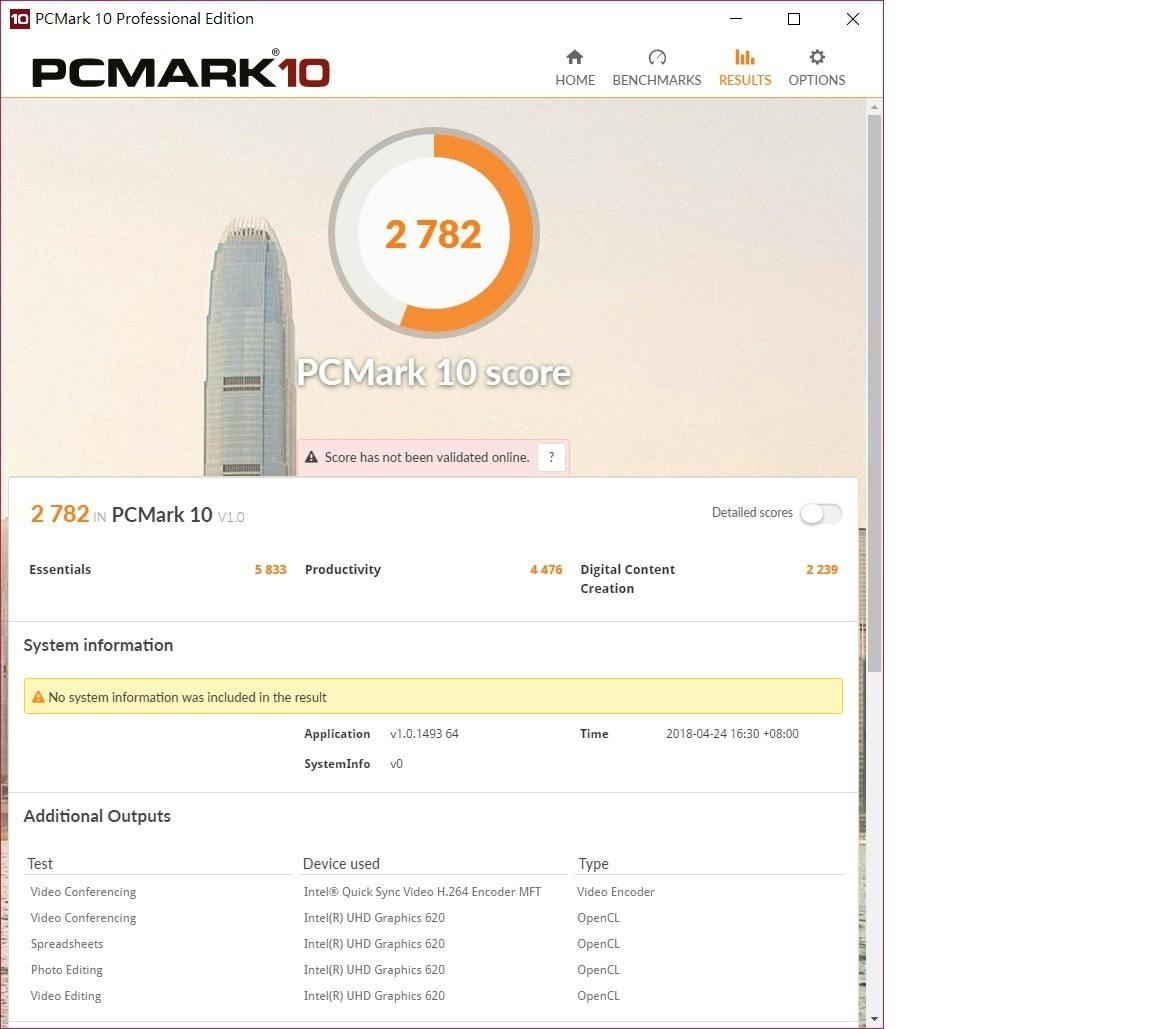The height and width of the screenshot is (1029, 1152).
Task: Click the Video Encoder type cell
Action: coord(616,892)
